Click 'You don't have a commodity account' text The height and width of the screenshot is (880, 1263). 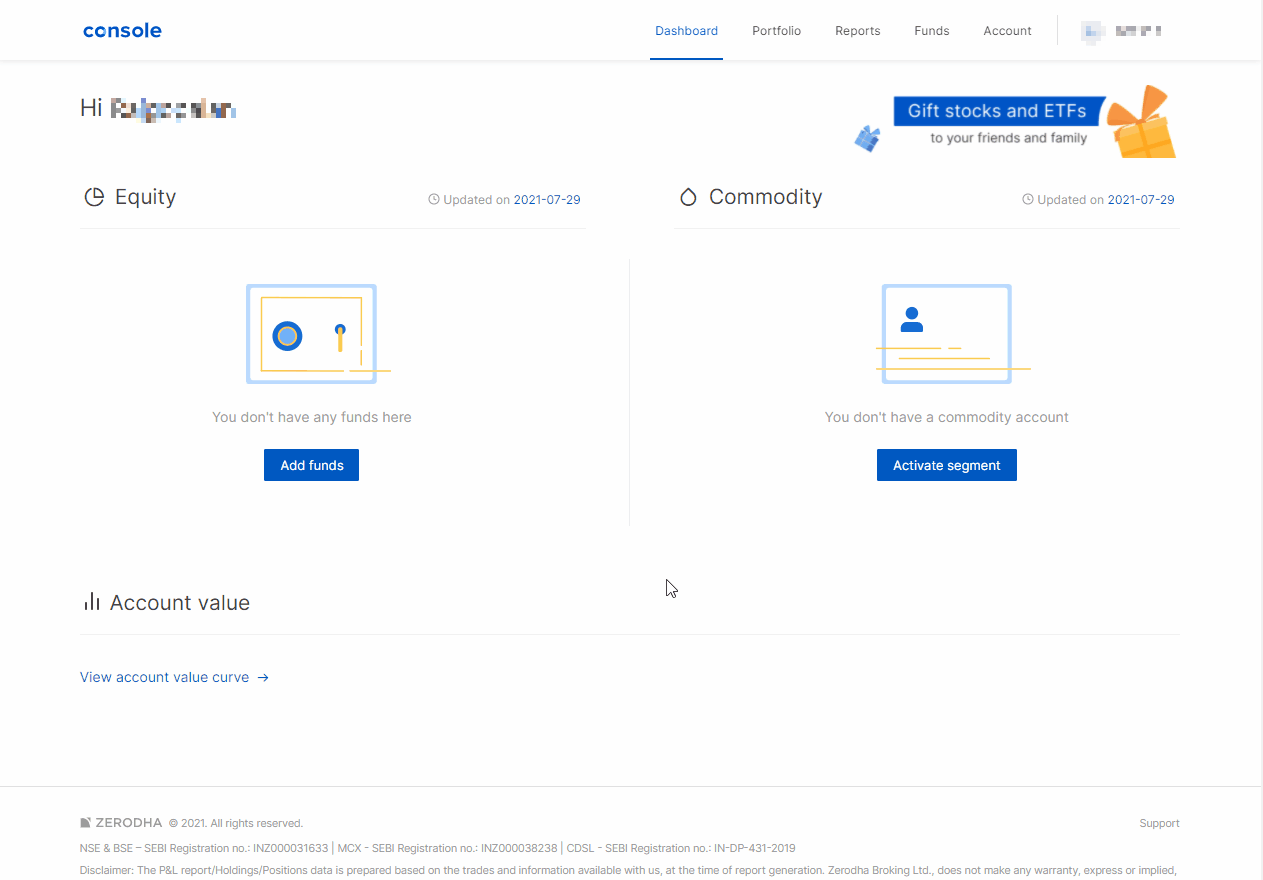pyautogui.click(x=947, y=417)
